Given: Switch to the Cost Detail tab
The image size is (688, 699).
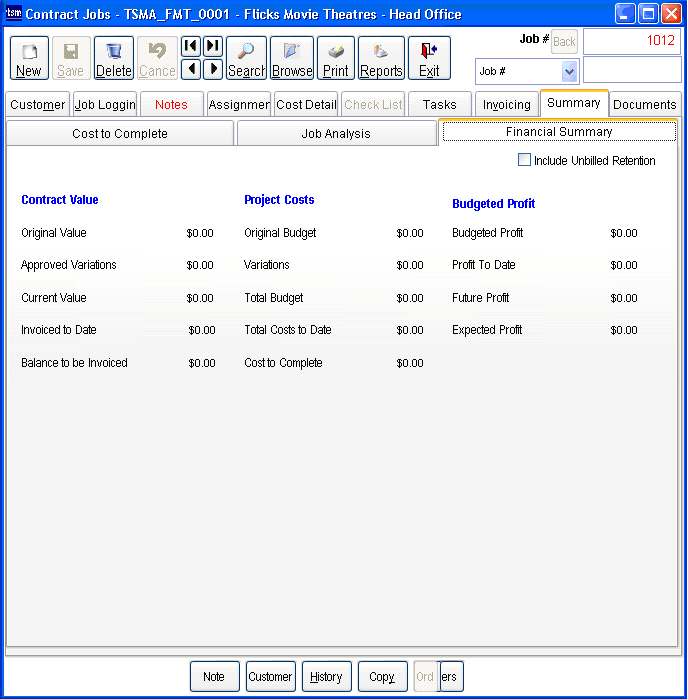Looking at the screenshot, I should tap(306, 104).
